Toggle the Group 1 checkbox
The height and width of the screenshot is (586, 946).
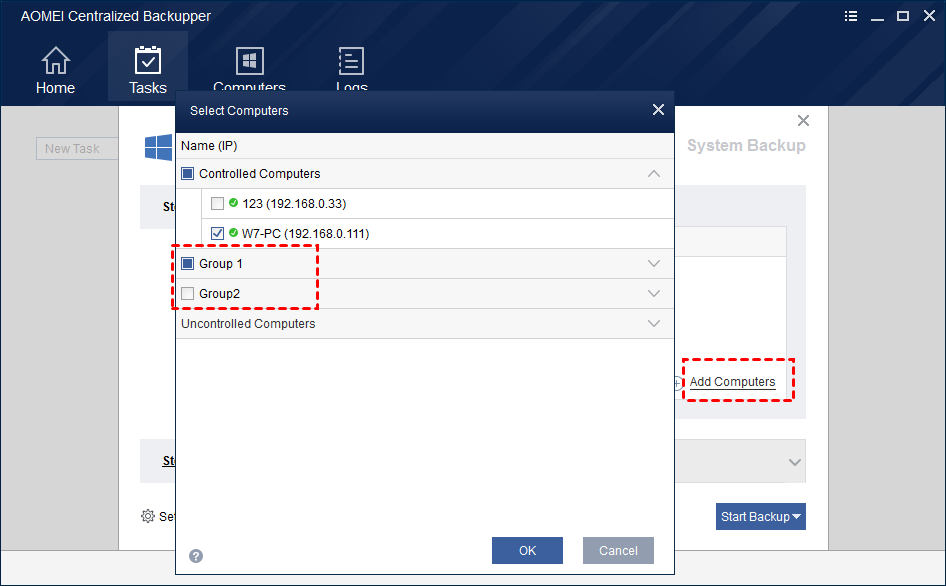click(188, 264)
